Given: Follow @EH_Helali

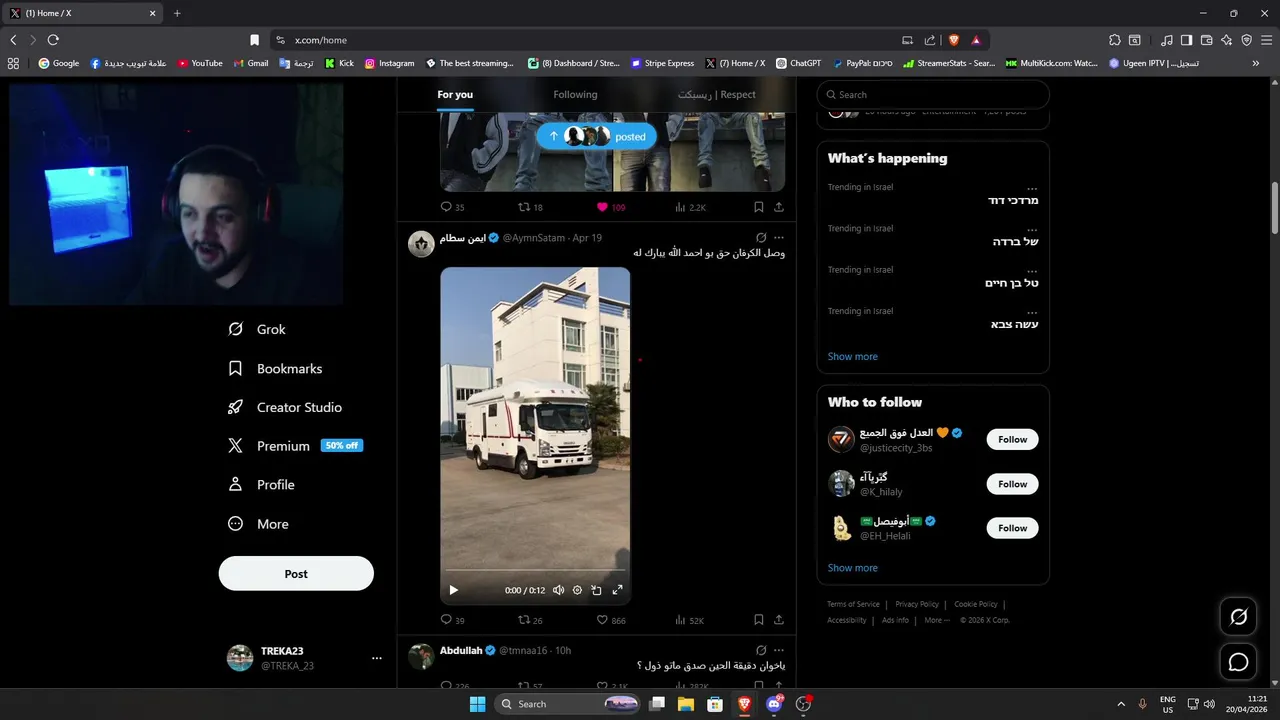Looking at the screenshot, I should [1012, 528].
